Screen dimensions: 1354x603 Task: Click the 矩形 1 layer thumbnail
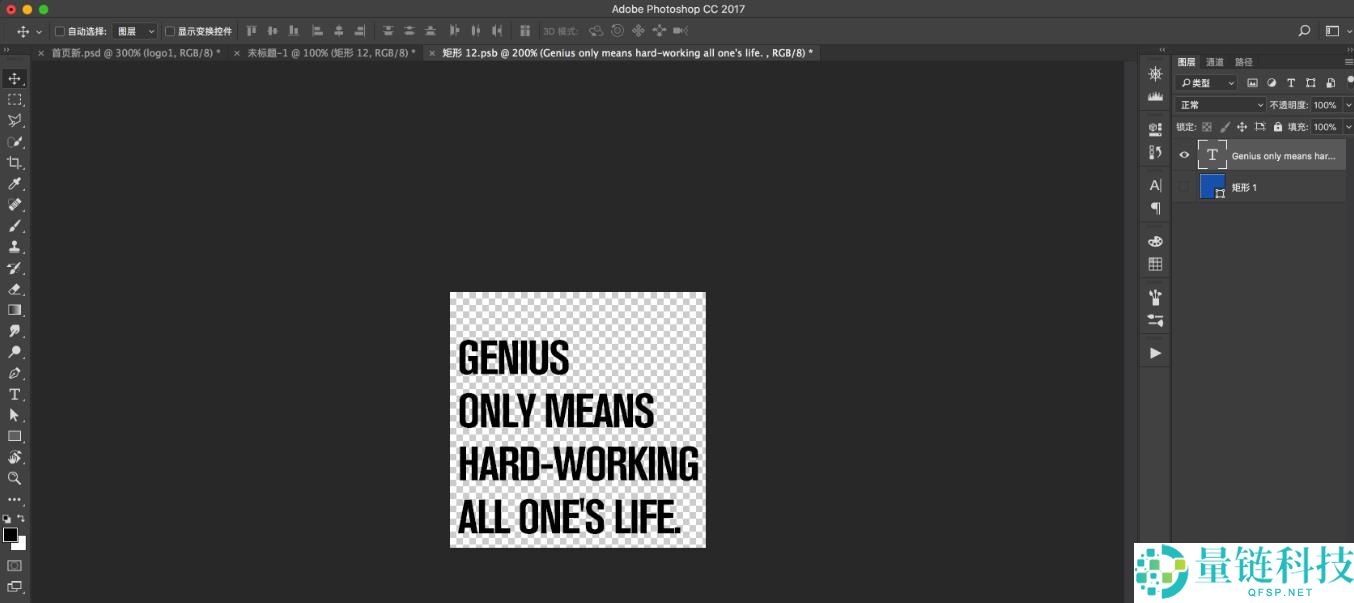(x=1212, y=186)
